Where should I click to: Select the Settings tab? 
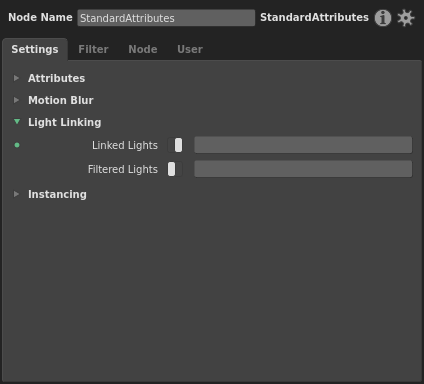35,49
